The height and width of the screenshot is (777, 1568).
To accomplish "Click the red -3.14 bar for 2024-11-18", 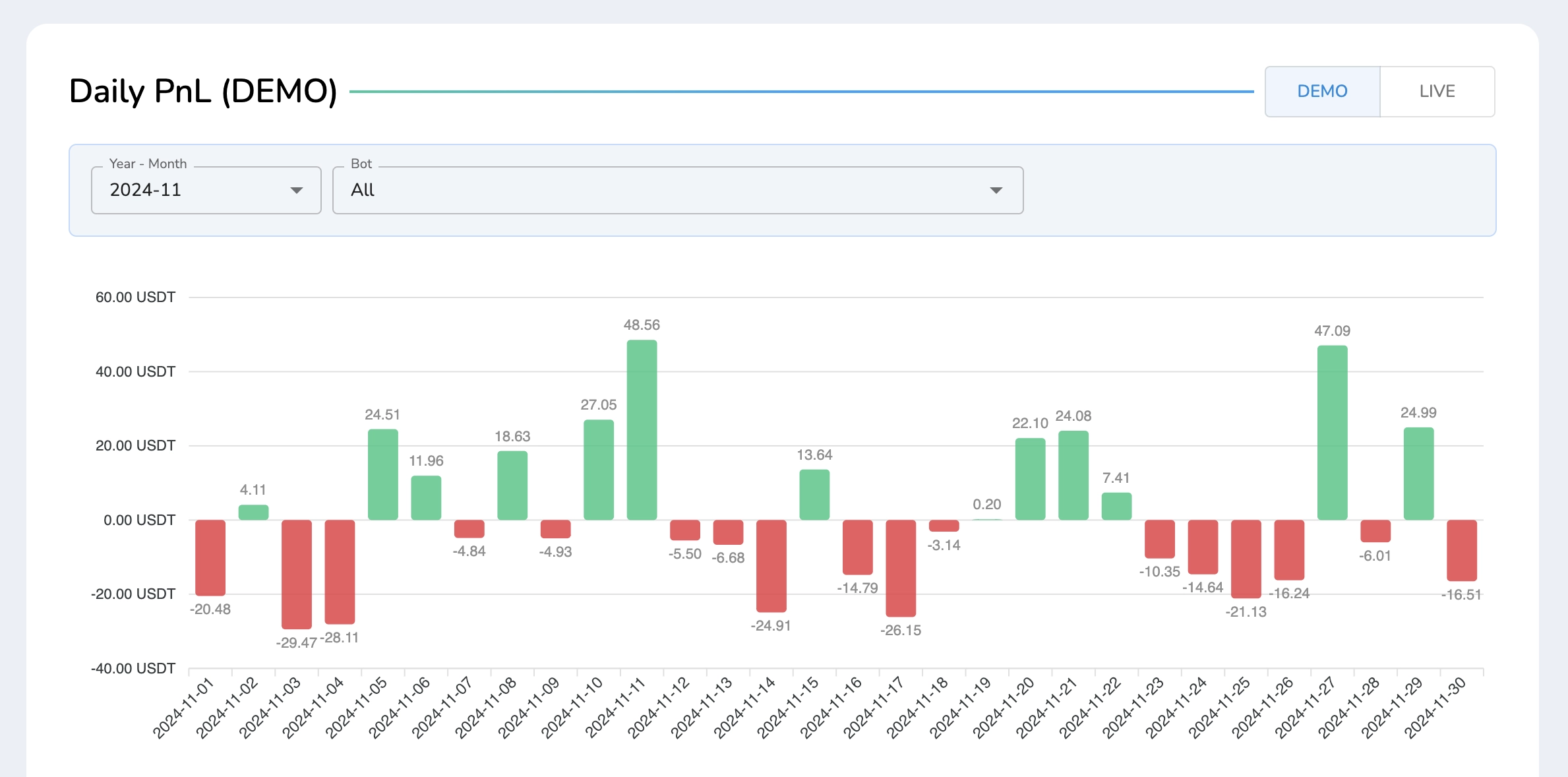I will 944,526.
